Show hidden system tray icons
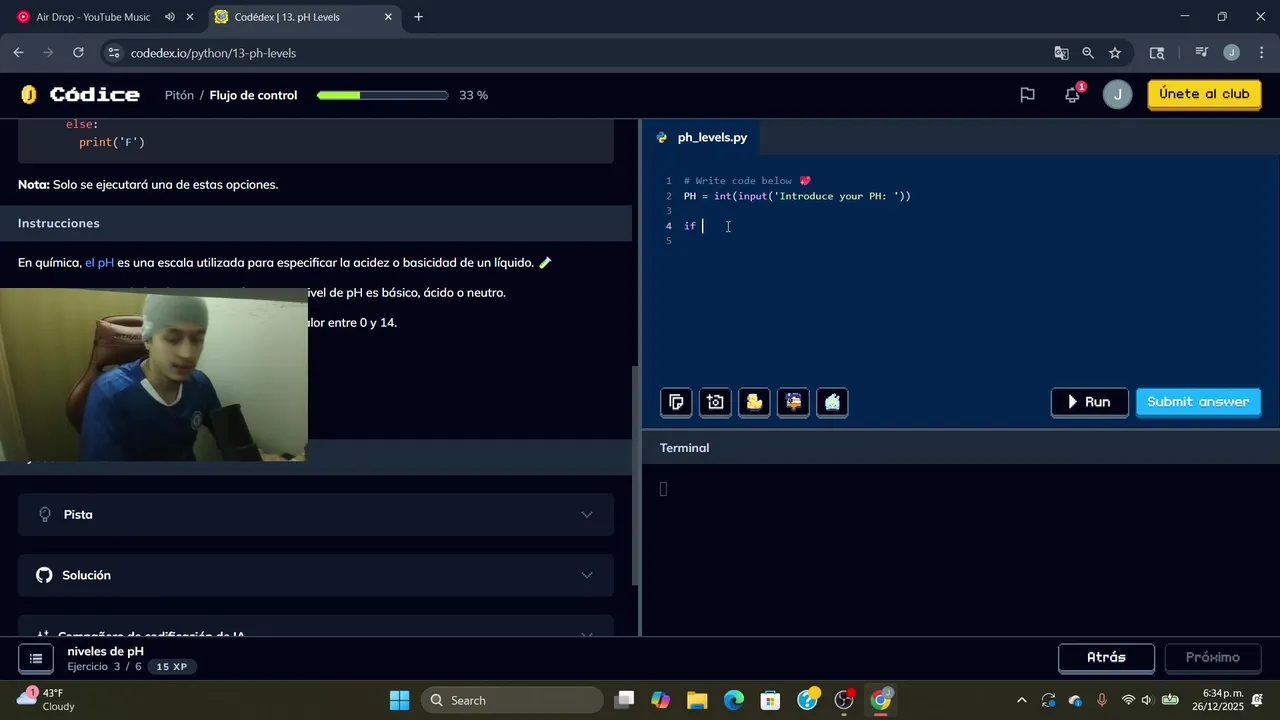 1021,700
